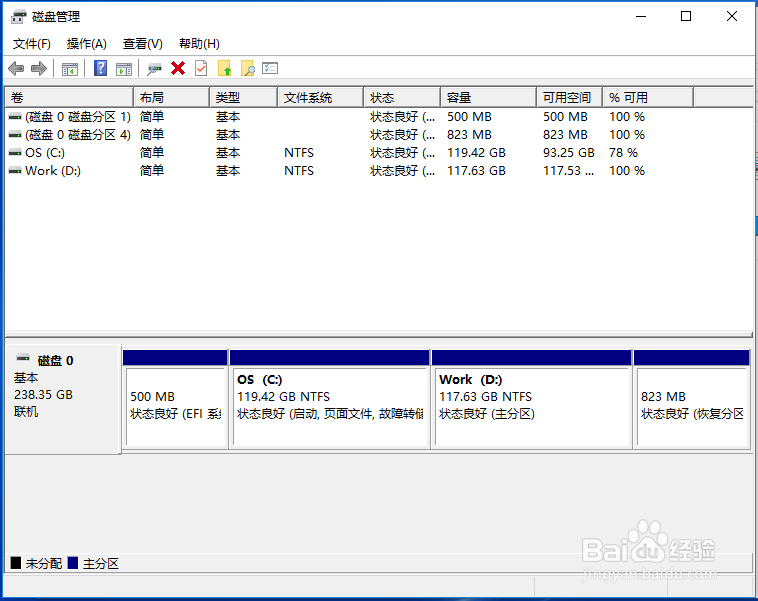This screenshot has height=601, width=758.
Task: Toggle the action pane toolbar icon
Action: [124, 69]
